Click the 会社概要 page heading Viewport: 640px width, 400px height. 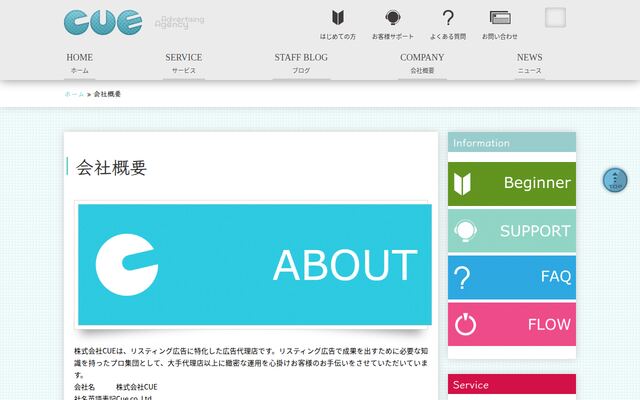click(x=111, y=167)
